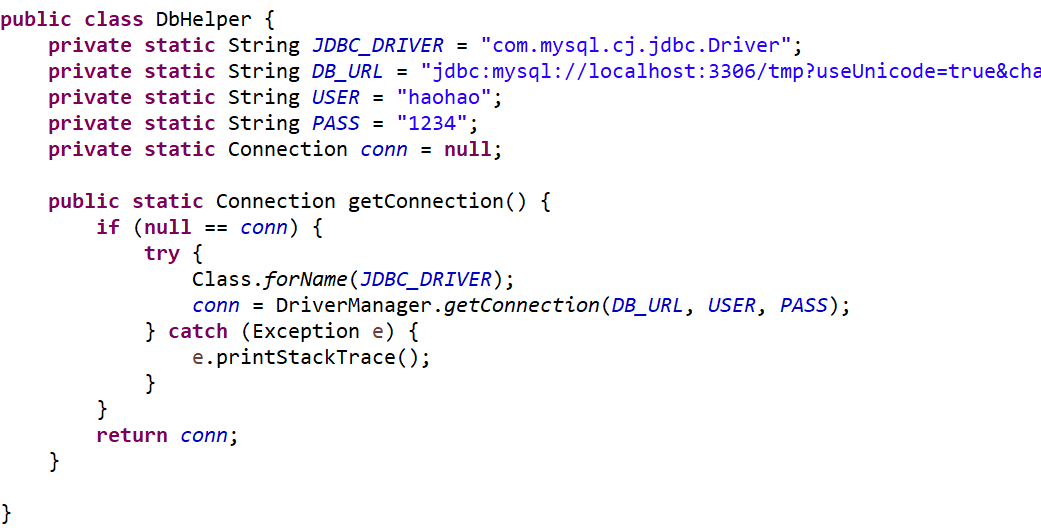Click the conn variable in Connection declaration
This screenshot has height=530, width=1041.
coord(384,149)
